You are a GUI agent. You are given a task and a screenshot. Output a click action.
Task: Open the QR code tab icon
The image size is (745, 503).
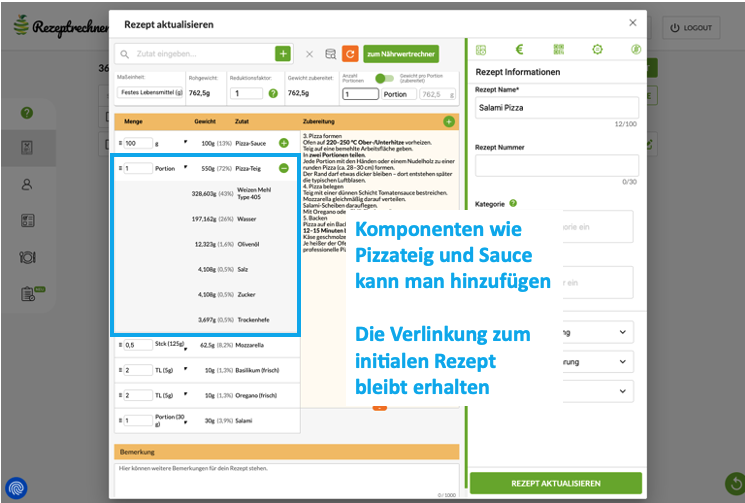point(558,49)
